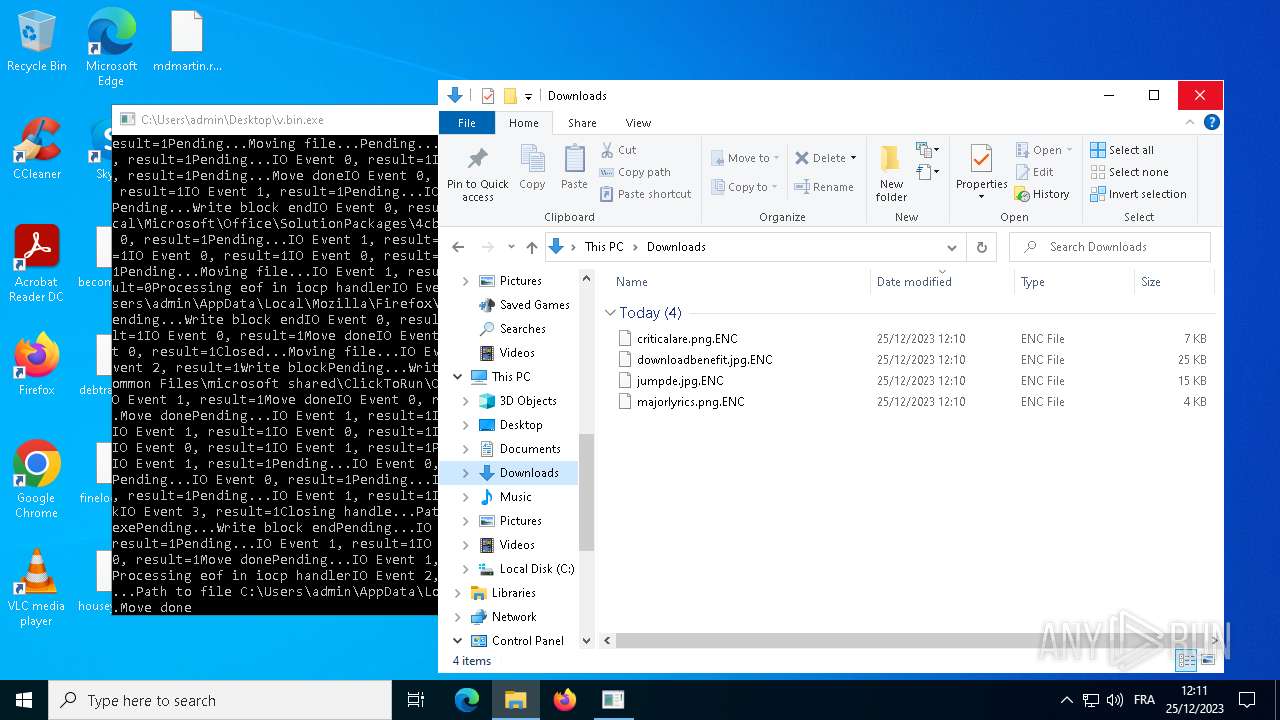Select majorlyrics.png.ENC file
1280x720 pixels.
tap(913, 402)
